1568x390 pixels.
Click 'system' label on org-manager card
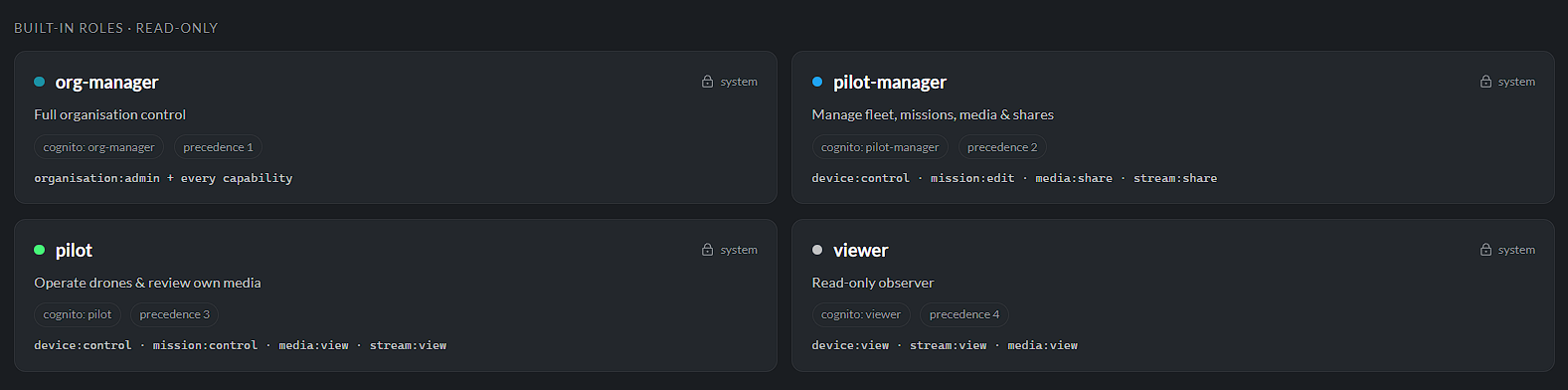pos(739,82)
